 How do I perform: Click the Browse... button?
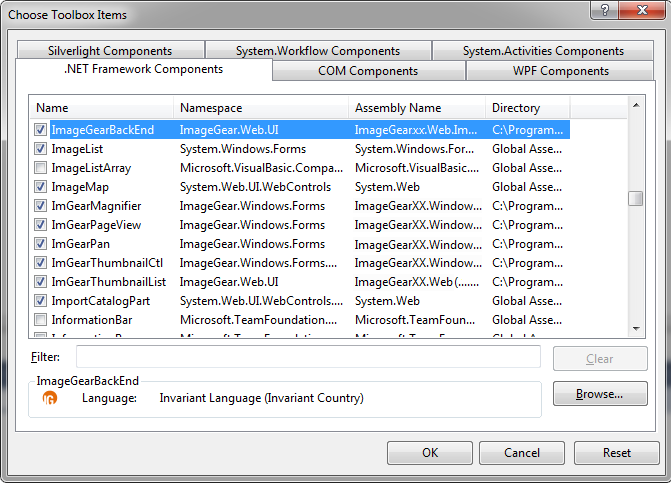pyautogui.click(x=600, y=394)
